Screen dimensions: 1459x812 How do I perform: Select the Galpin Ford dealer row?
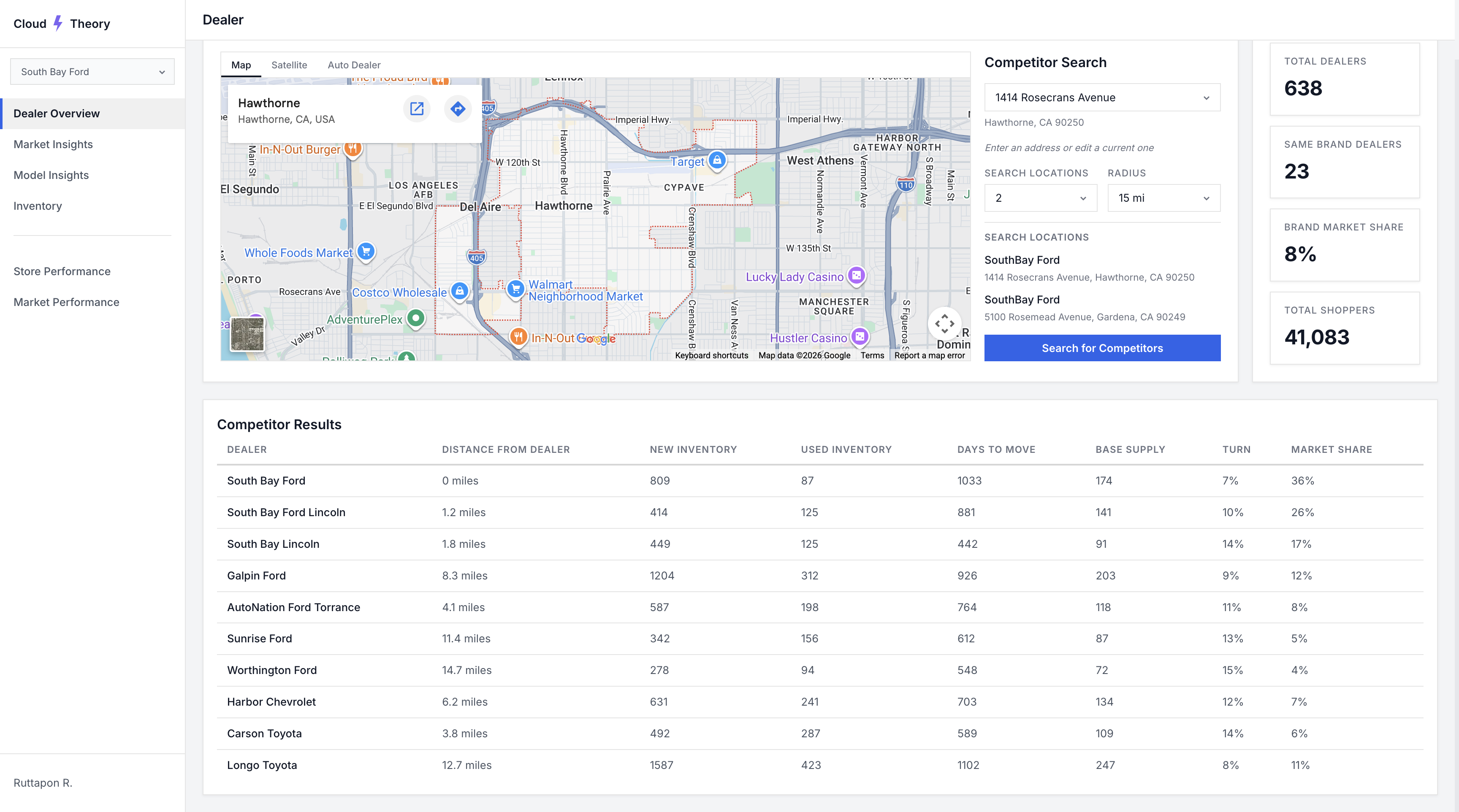[x=819, y=575]
